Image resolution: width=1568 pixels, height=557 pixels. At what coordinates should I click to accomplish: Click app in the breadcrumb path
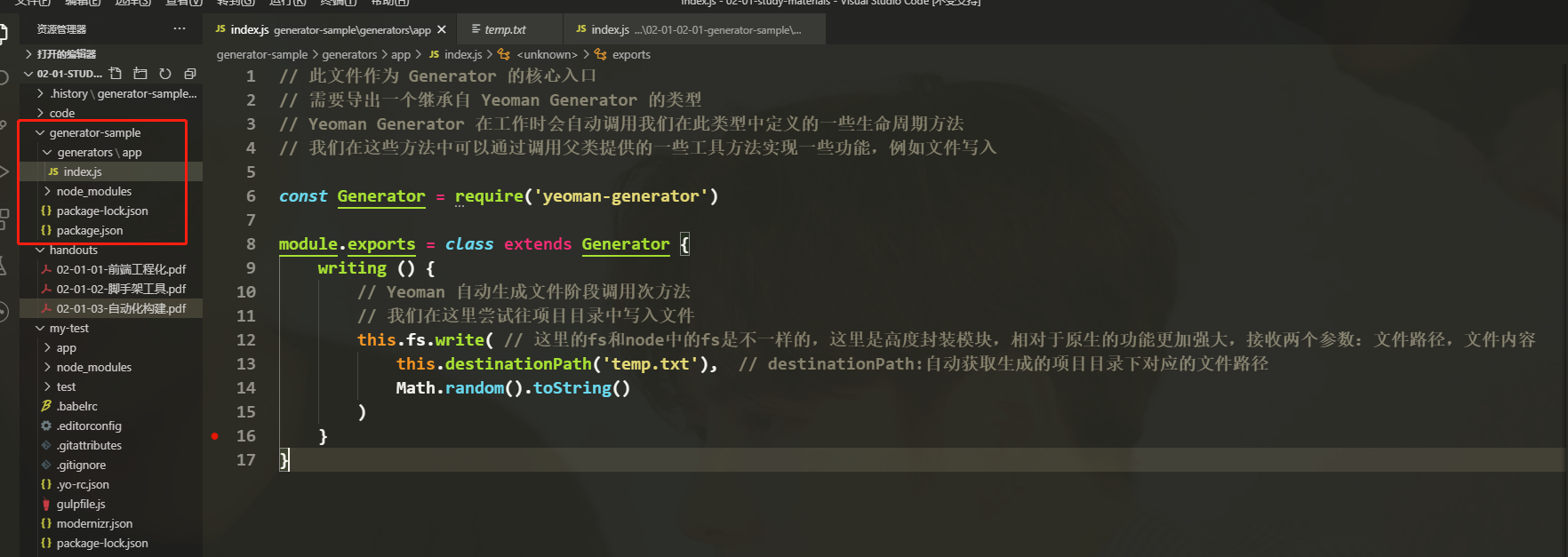coord(401,54)
